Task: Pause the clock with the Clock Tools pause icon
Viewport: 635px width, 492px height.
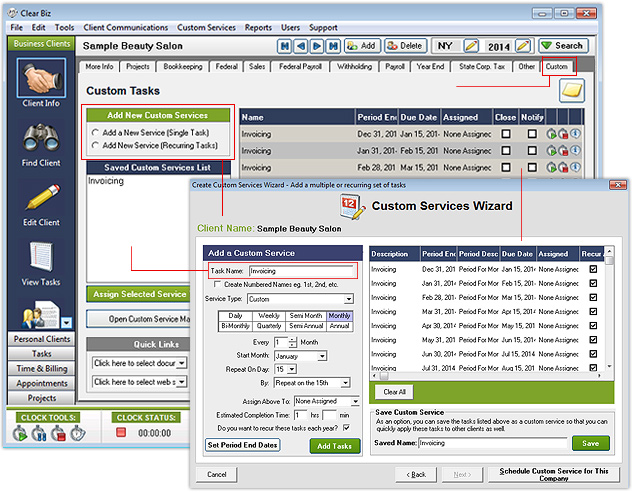Action: click(x=39, y=433)
